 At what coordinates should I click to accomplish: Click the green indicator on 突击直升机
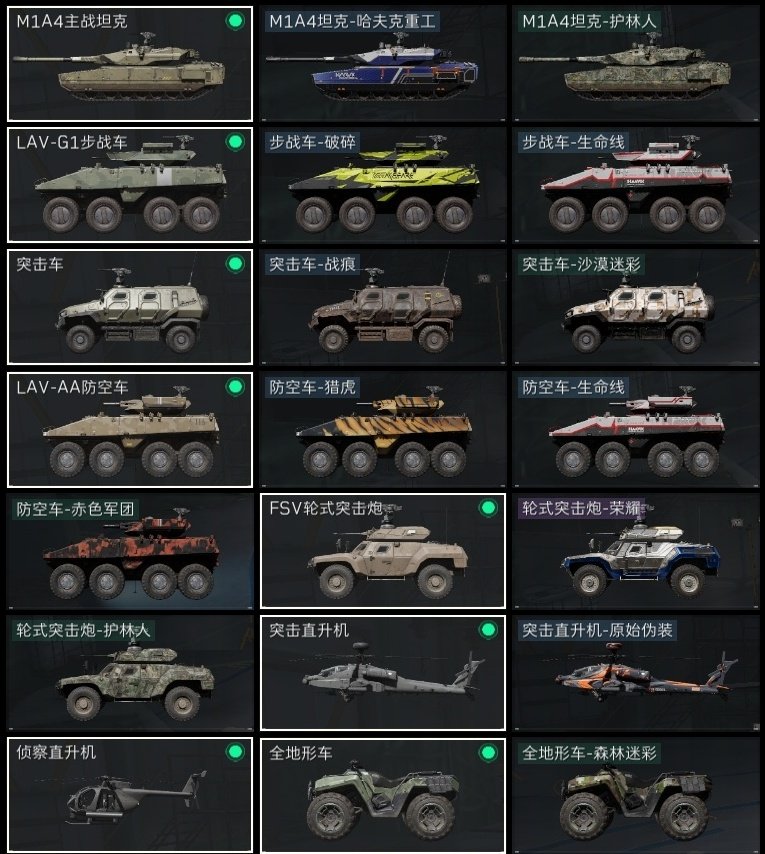click(x=488, y=630)
